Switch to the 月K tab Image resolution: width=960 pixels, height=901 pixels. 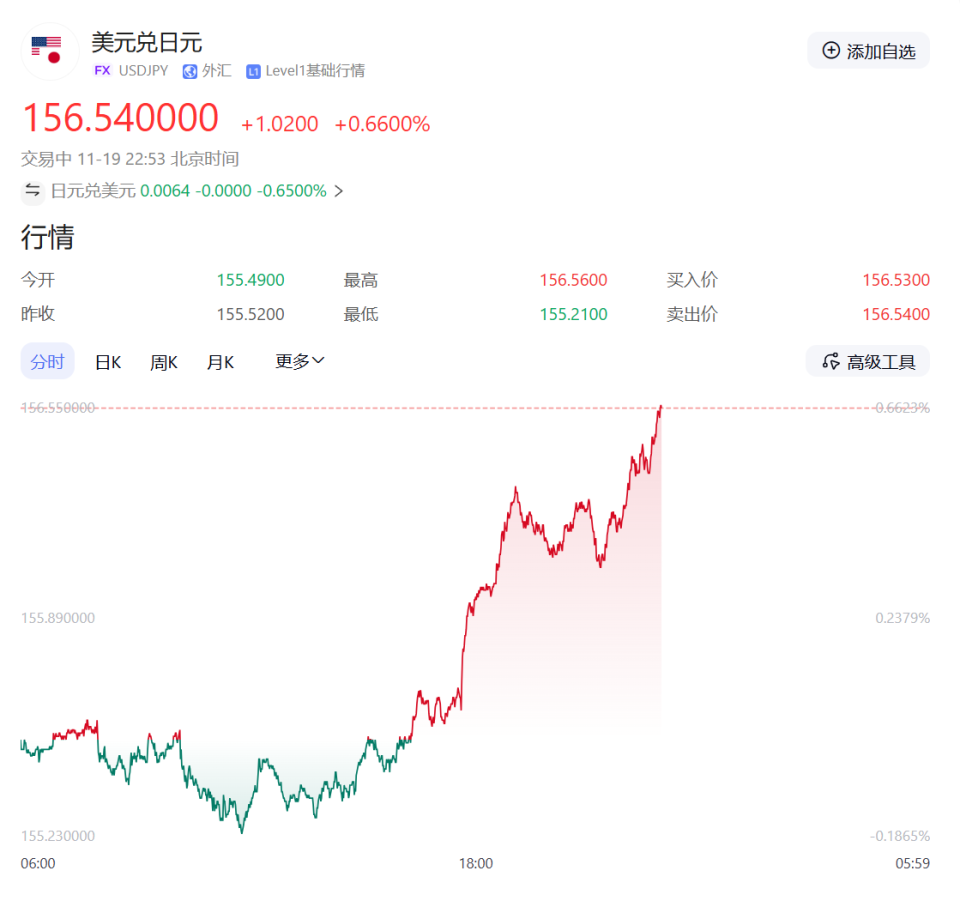[x=220, y=361]
